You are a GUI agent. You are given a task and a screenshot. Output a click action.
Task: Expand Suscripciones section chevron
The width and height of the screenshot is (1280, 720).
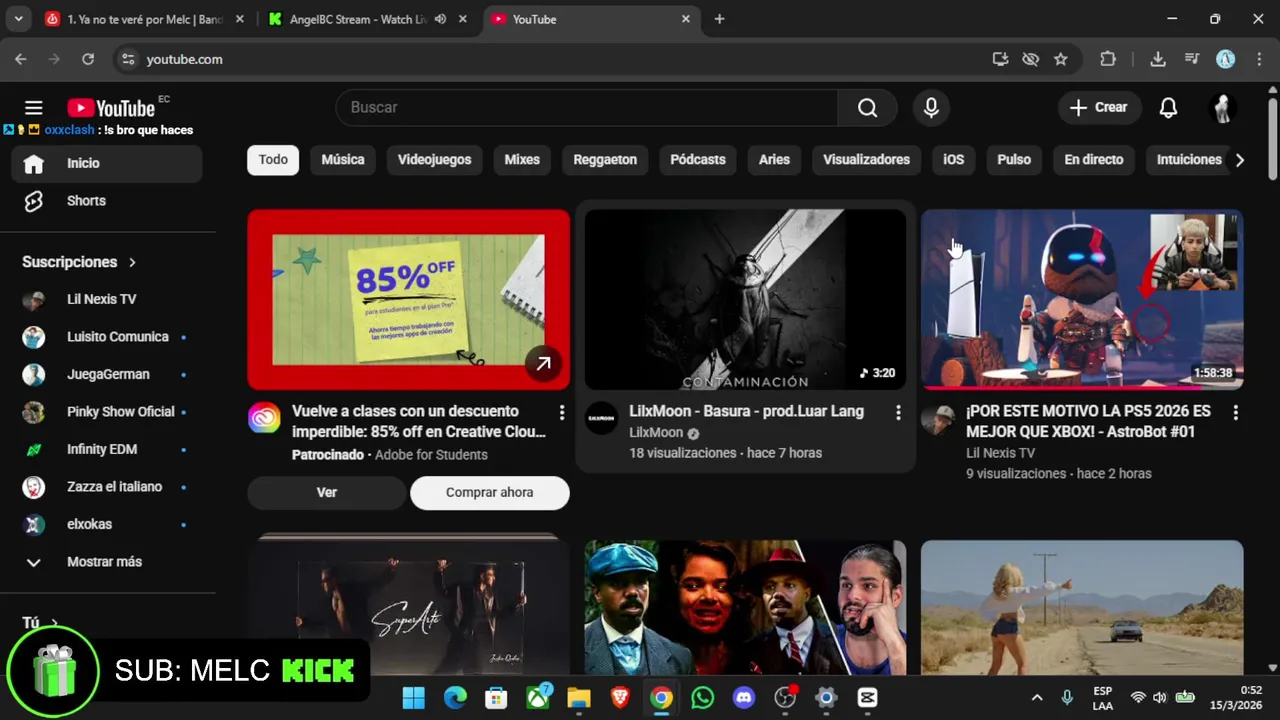click(x=132, y=262)
